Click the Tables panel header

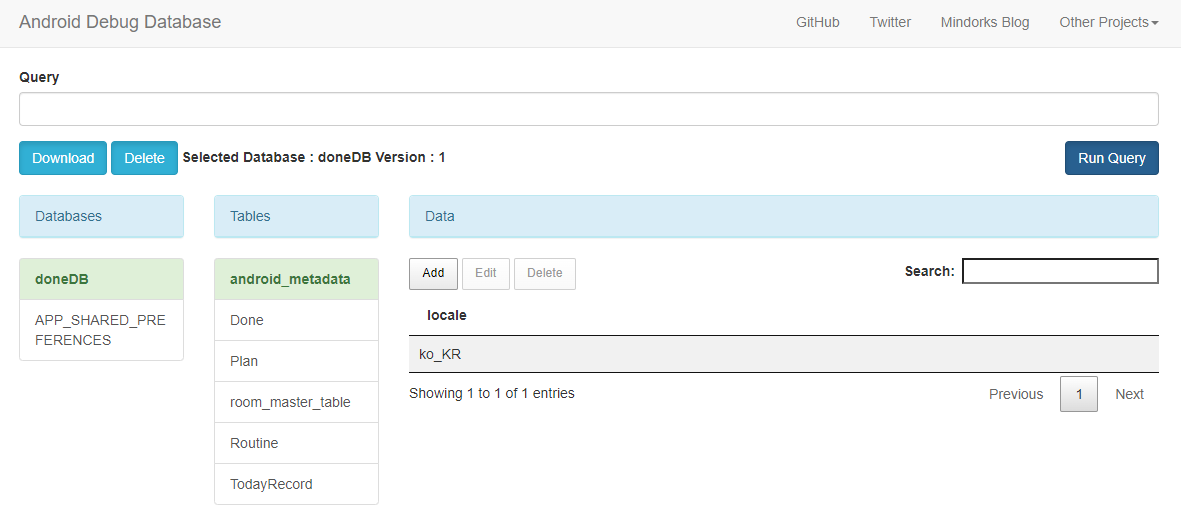pos(296,216)
